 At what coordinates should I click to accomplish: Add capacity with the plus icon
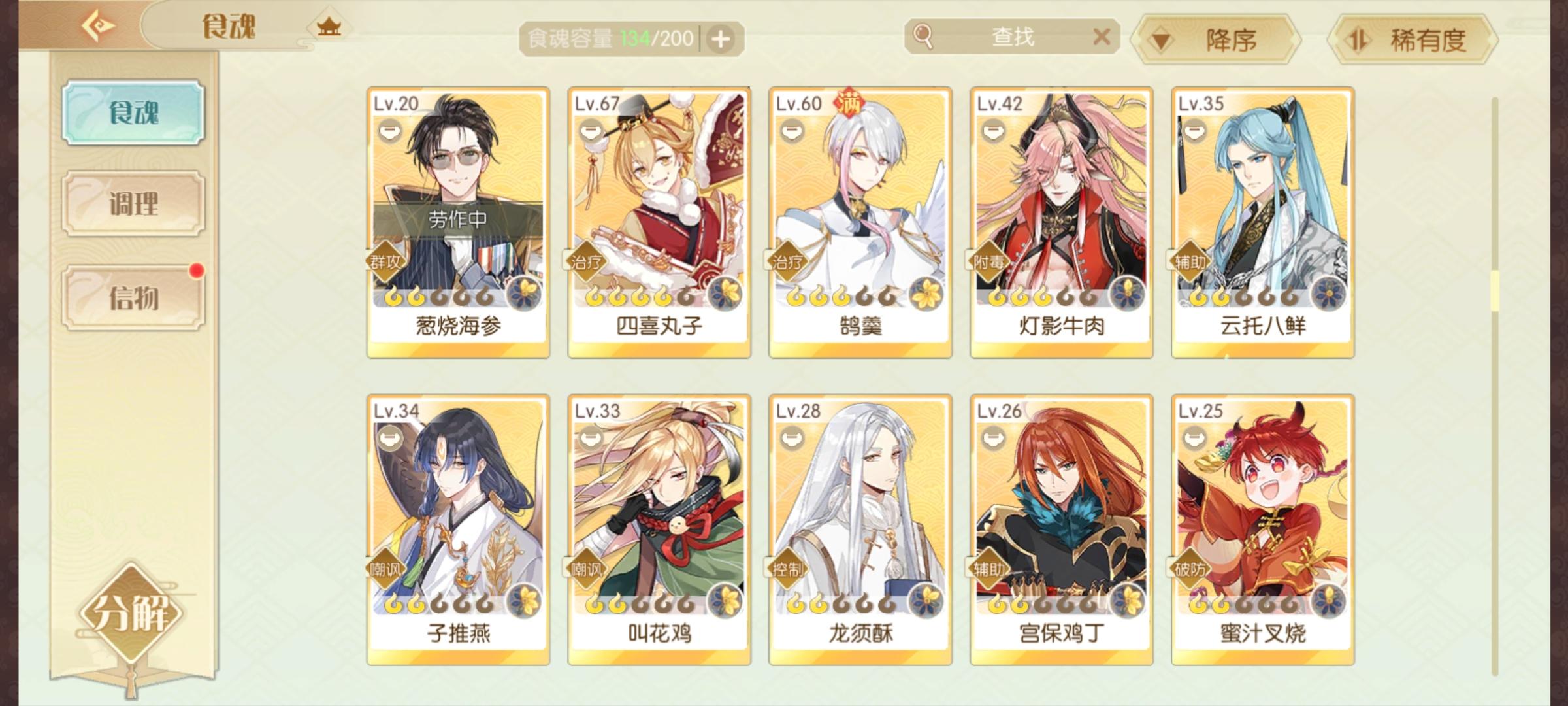pos(721,39)
